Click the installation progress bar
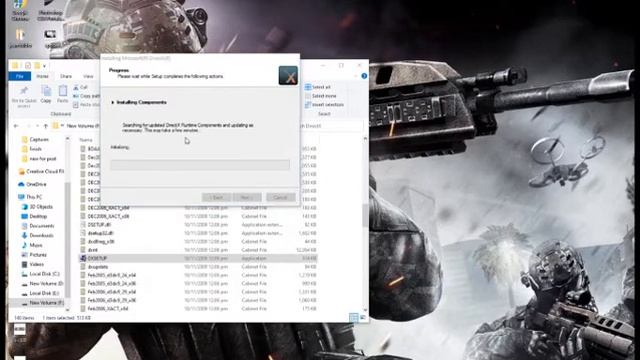Screen dimensions: 640x360 tap(200, 165)
